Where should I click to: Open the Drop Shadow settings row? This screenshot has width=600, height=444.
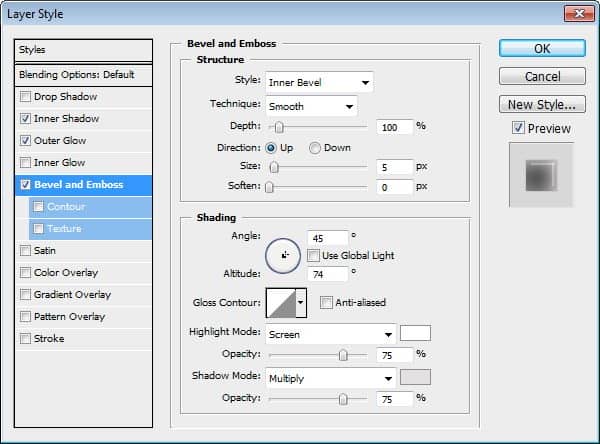tap(83, 97)
